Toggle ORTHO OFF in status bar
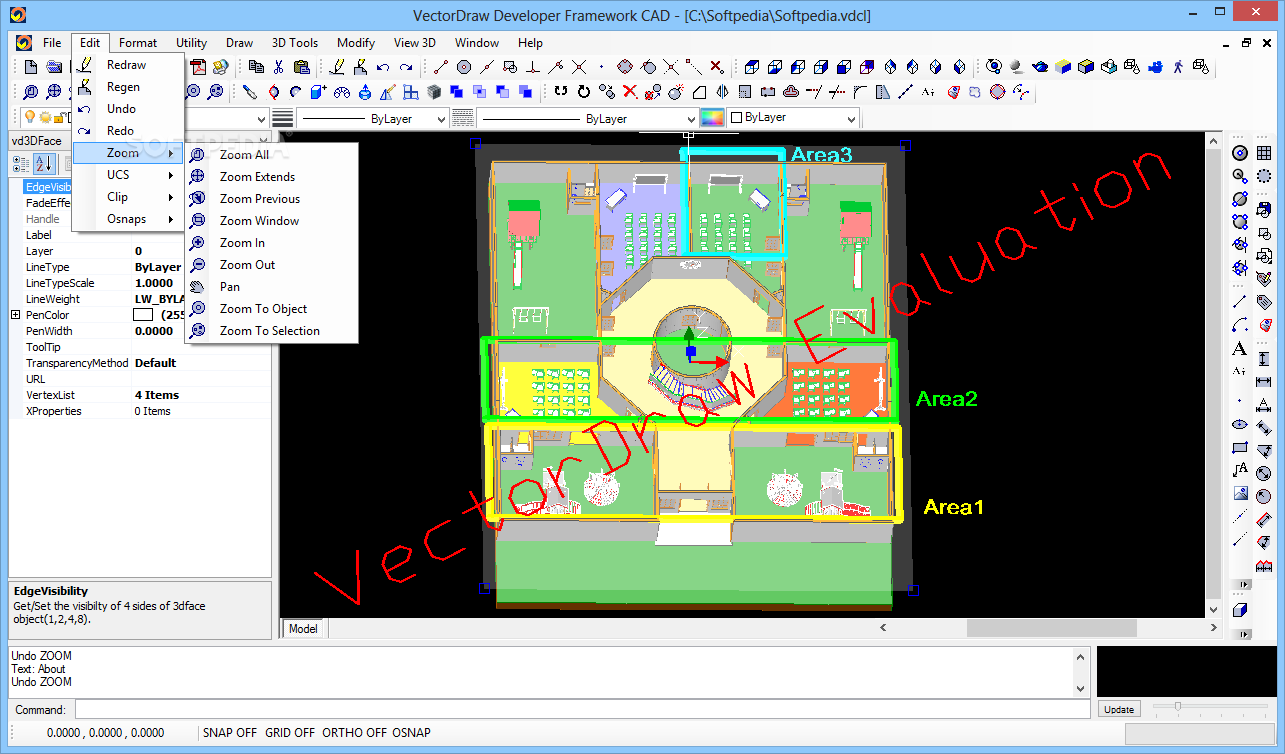This screenshot has width=1285, height=754. (354, 733)
